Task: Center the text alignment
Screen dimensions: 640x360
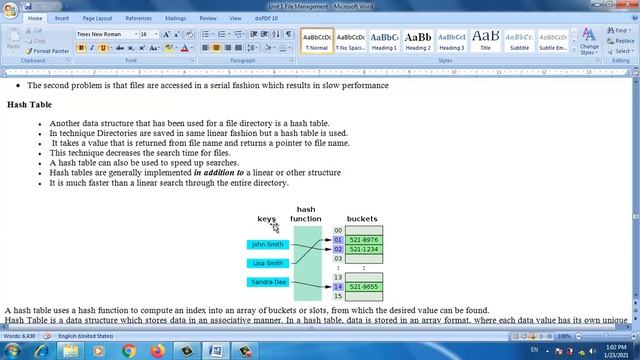Action: [216, 48]
